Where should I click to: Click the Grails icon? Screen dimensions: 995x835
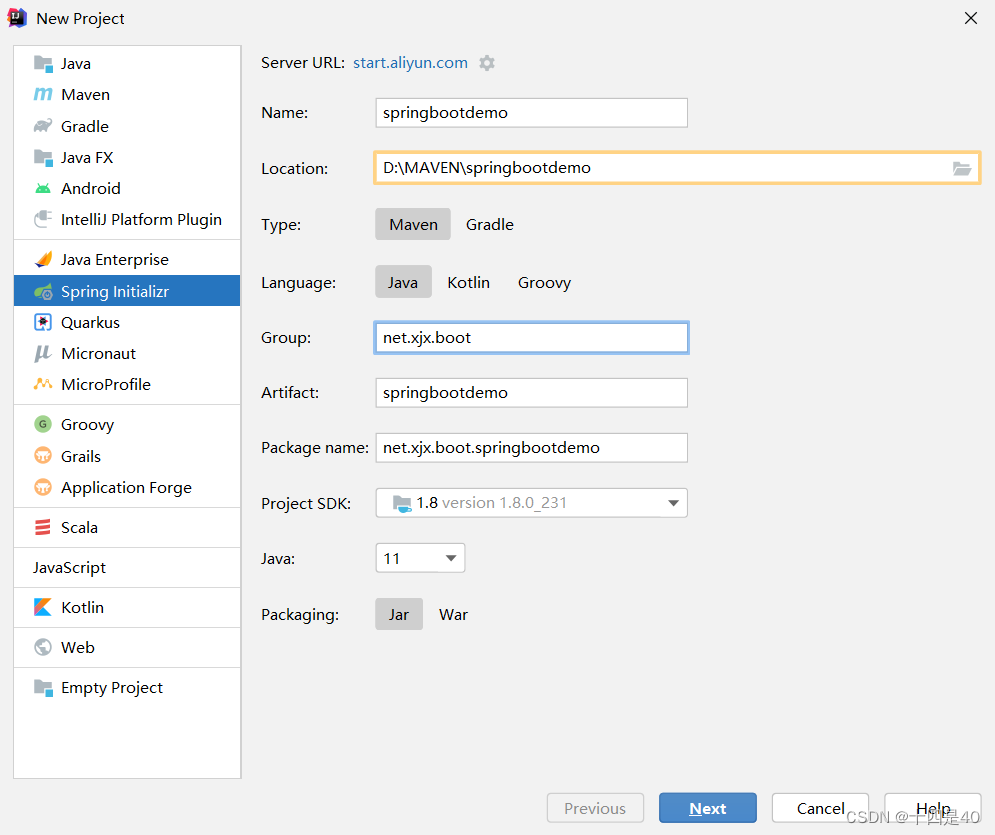coord(43,456)
